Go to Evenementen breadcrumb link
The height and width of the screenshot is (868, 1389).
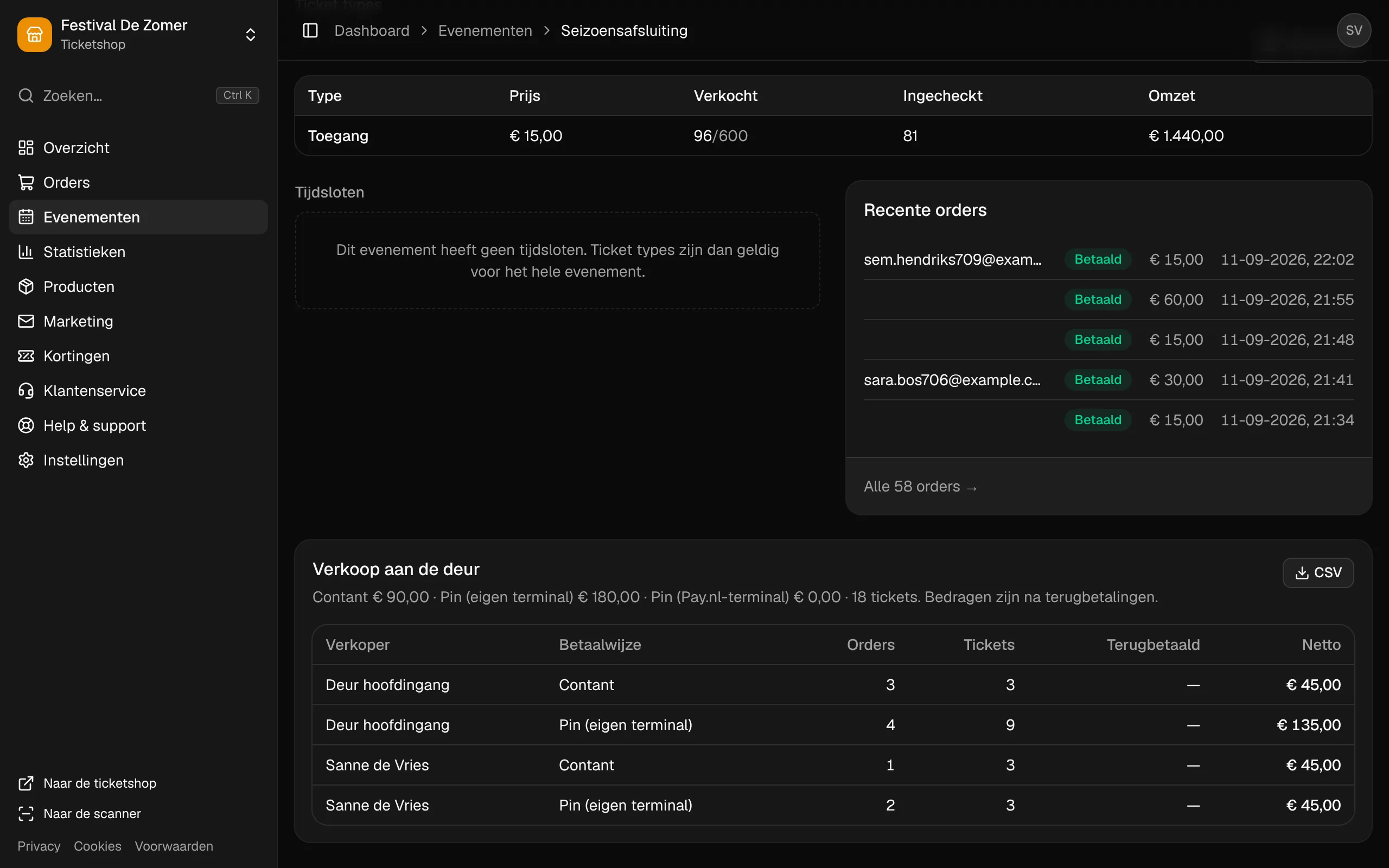[x=485, y=30]
